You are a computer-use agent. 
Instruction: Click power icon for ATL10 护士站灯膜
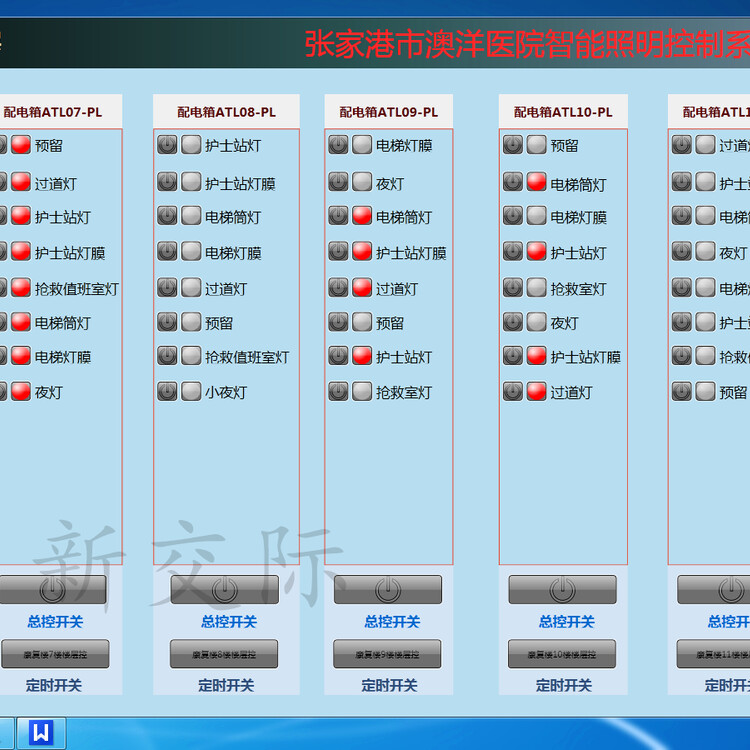[x=513, y=356]
